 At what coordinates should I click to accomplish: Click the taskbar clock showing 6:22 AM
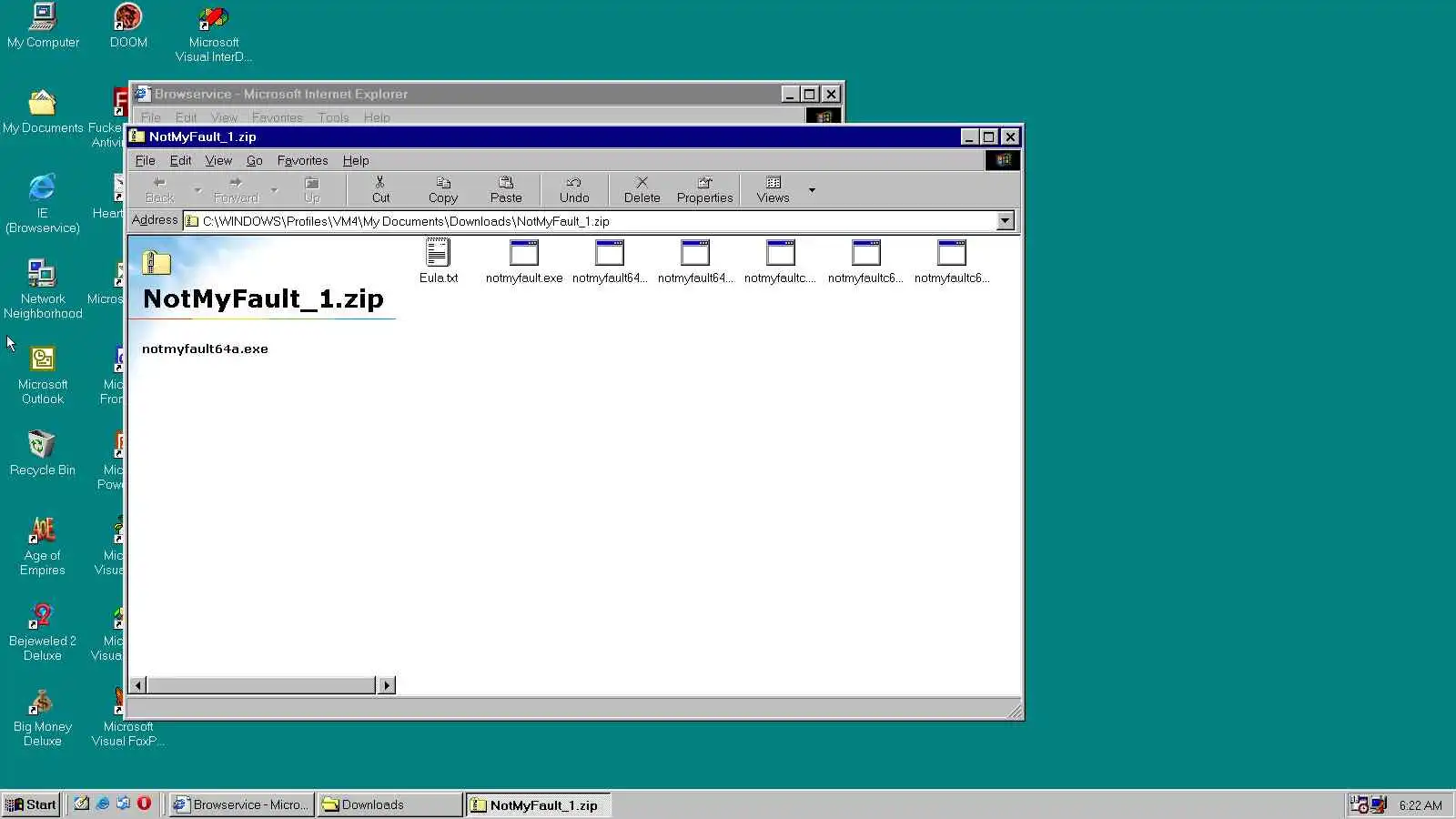point(1421,805)
